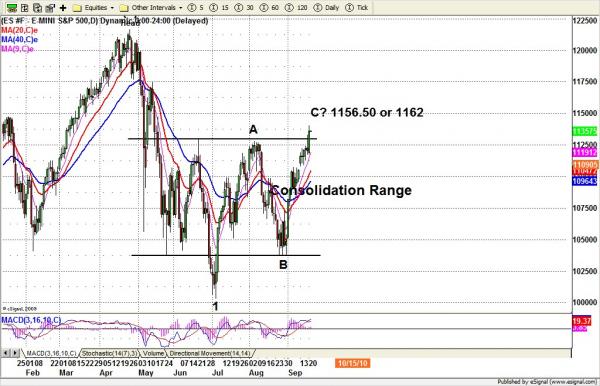Switch chart to 120 minute interval
600x386 pixels.
click(x=297, y=8)
